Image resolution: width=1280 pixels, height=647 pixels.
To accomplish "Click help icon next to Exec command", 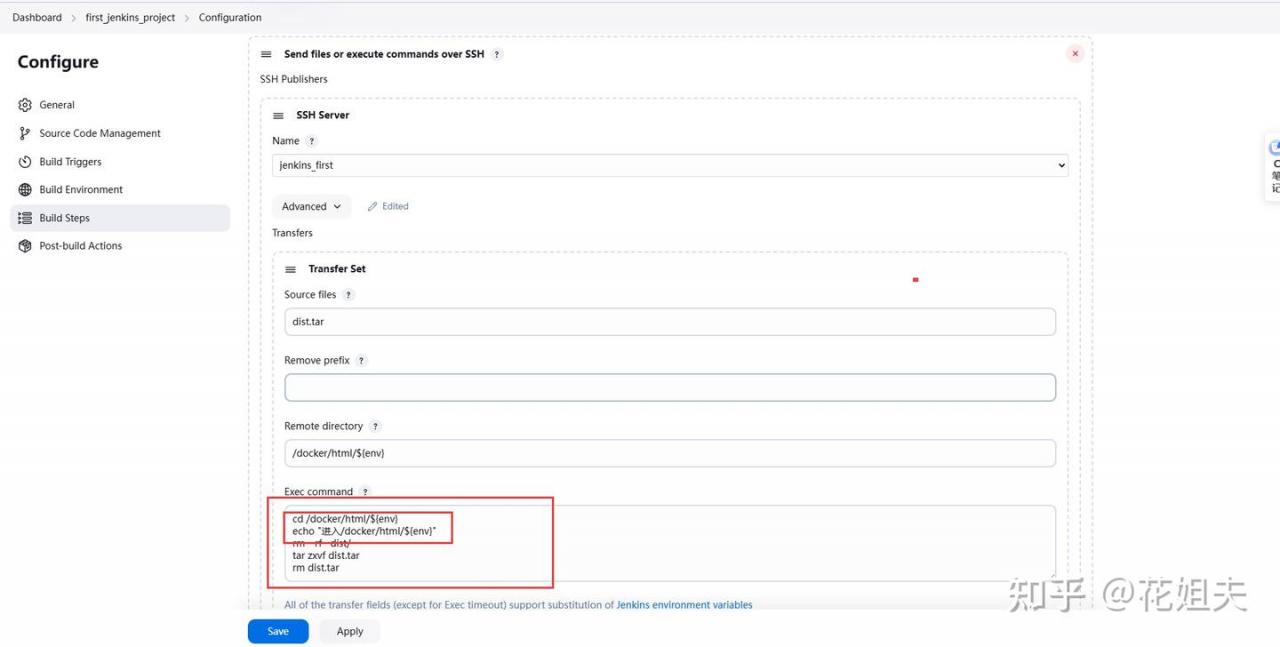I will pos(365,492).
